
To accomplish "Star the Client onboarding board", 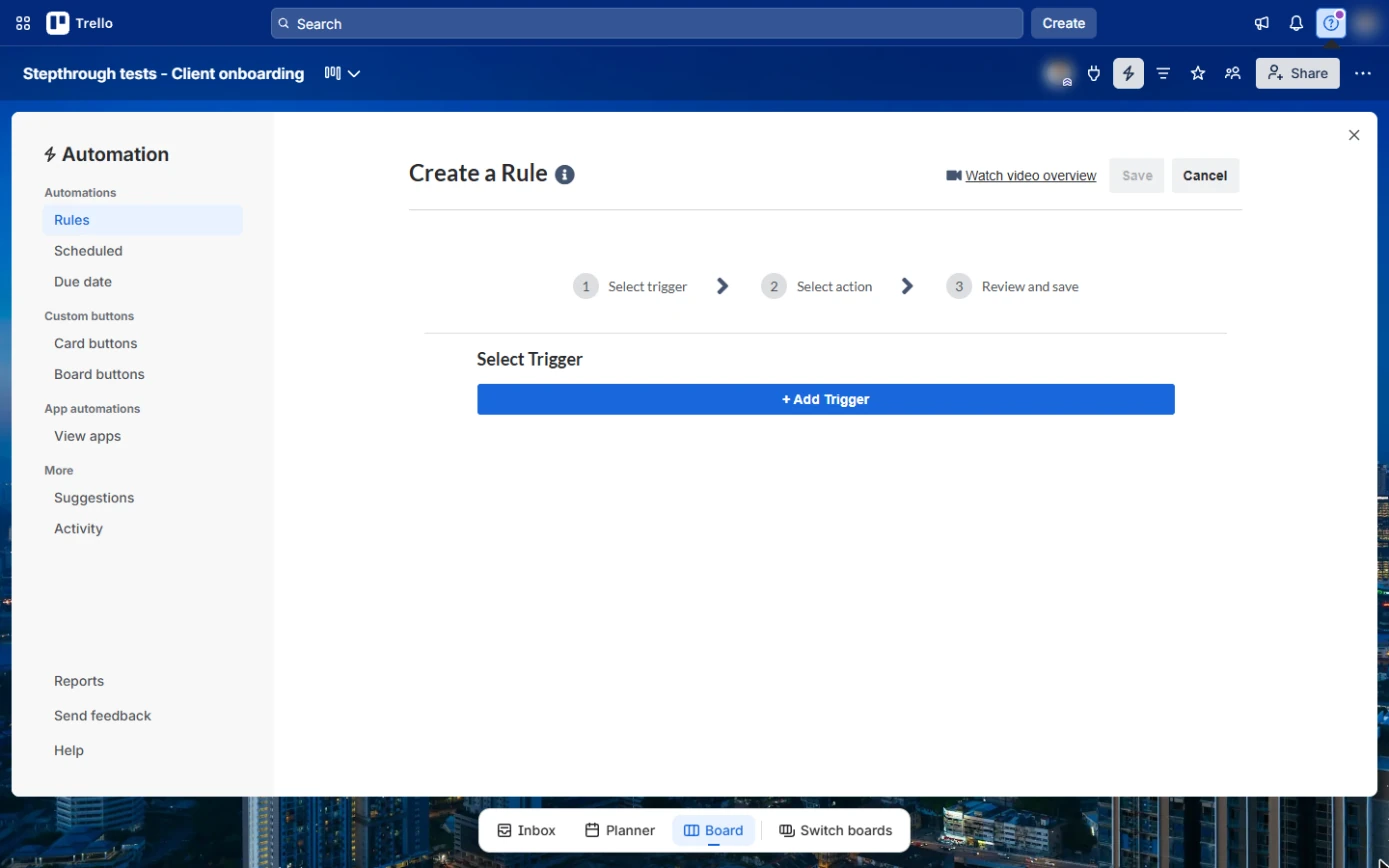I will pos(1198,73).
